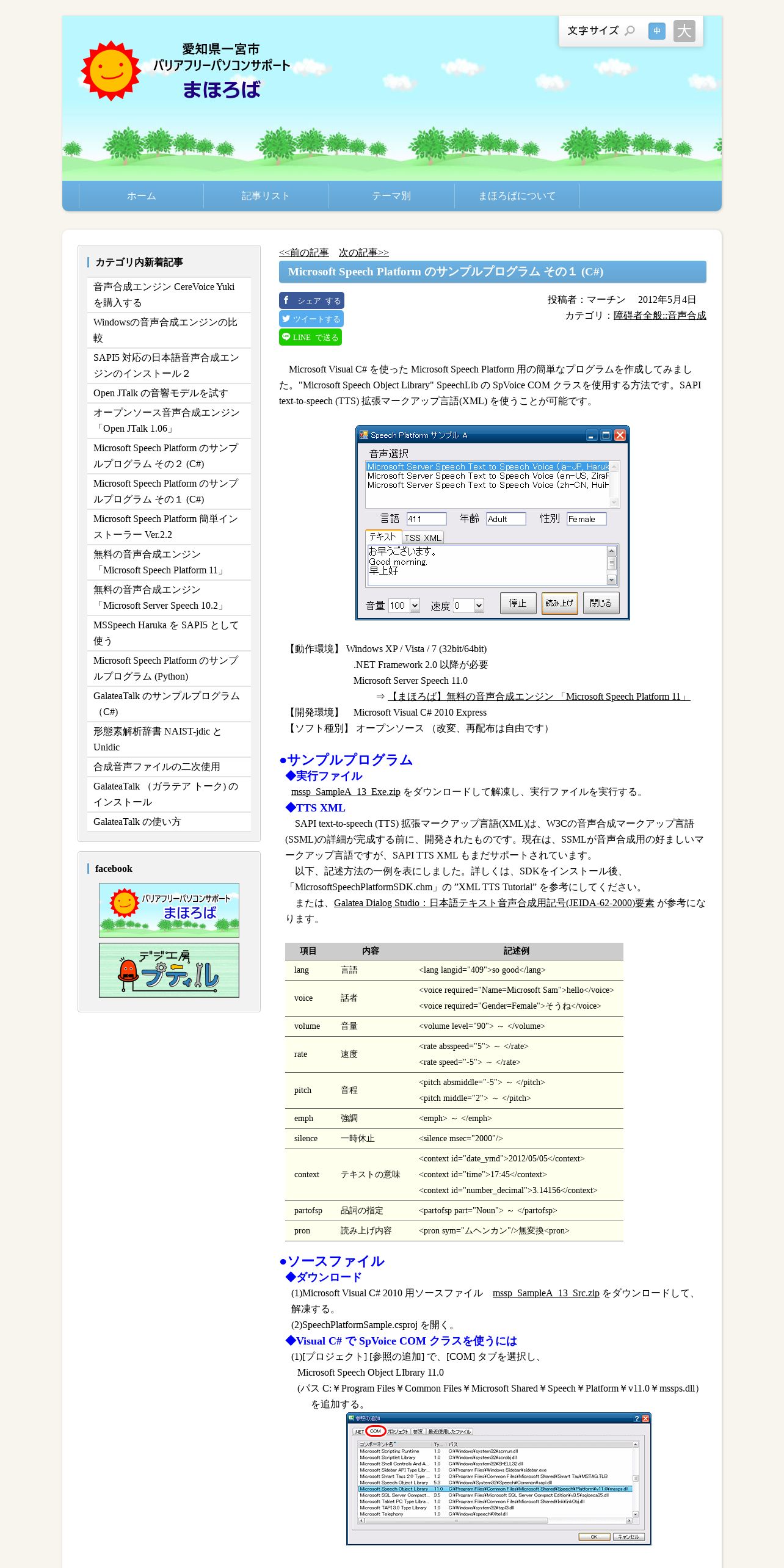Open the 記事リスト menu item
784x1568 pixels.
coord(266,196)
